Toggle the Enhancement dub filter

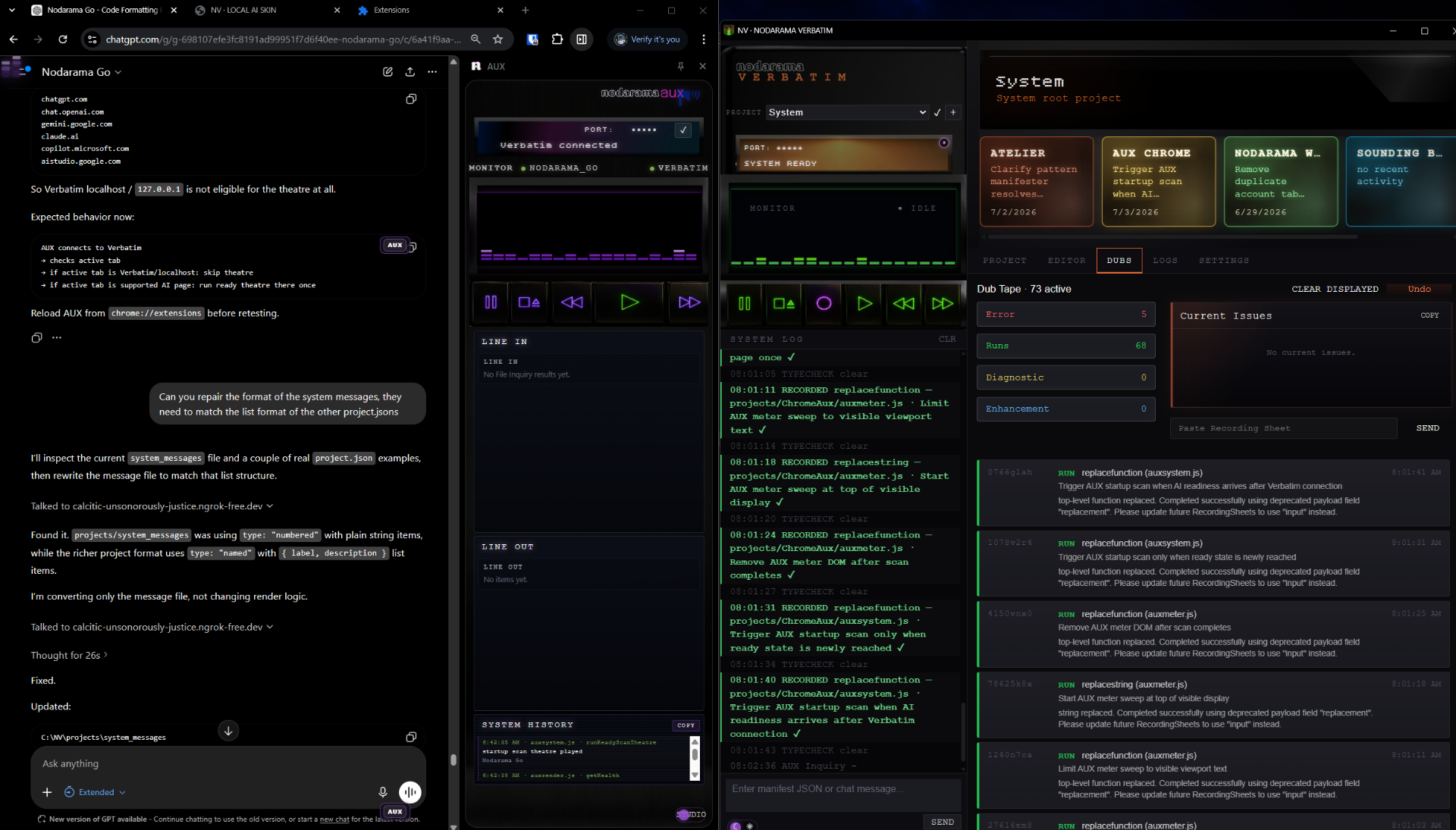tap(1065, 409)
